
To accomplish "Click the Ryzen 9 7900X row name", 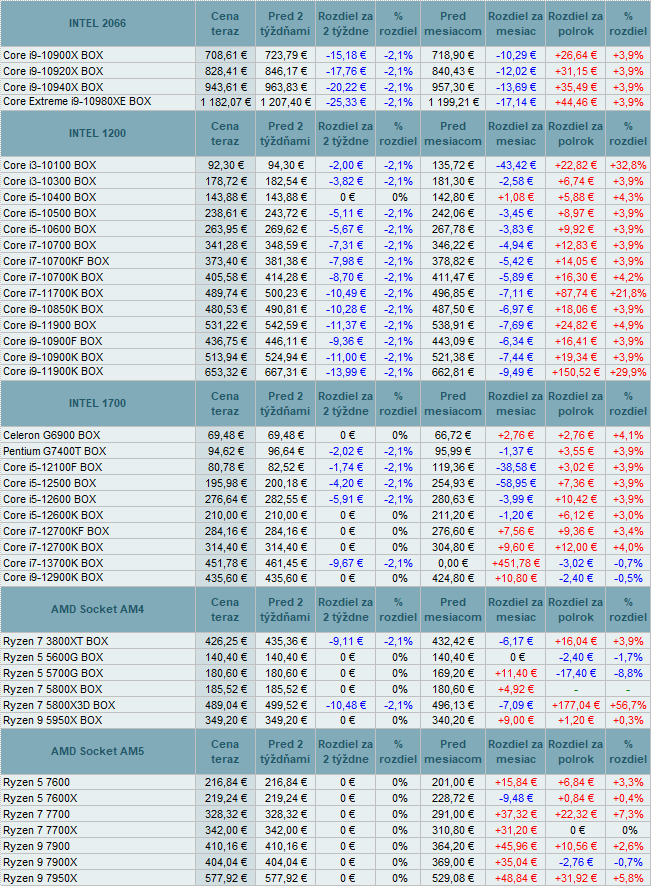I will tap(40, 862).
